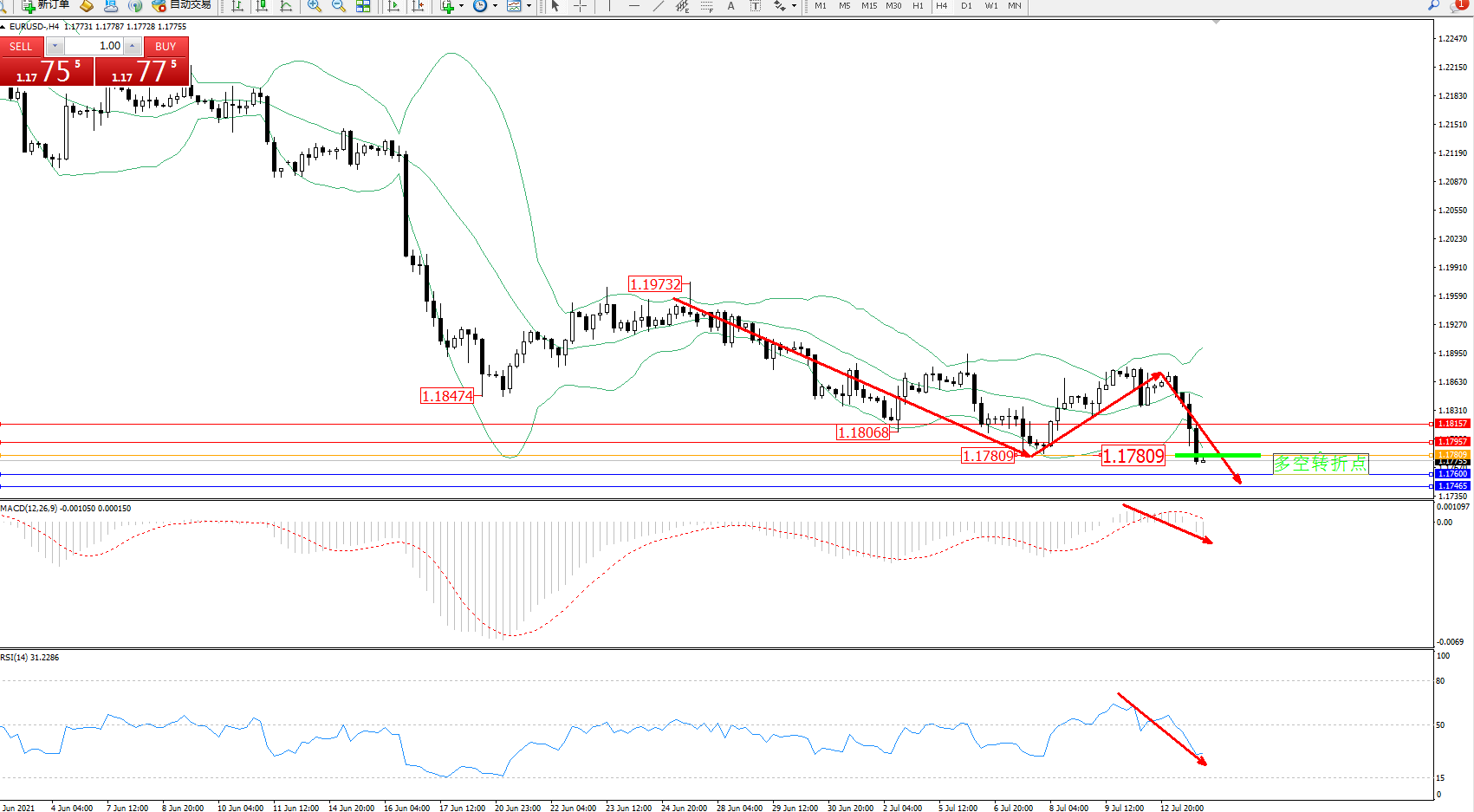Screen dimensions: 1474x812
Task: Open the chat notifications icon
Action: [x=1458, y=6]
